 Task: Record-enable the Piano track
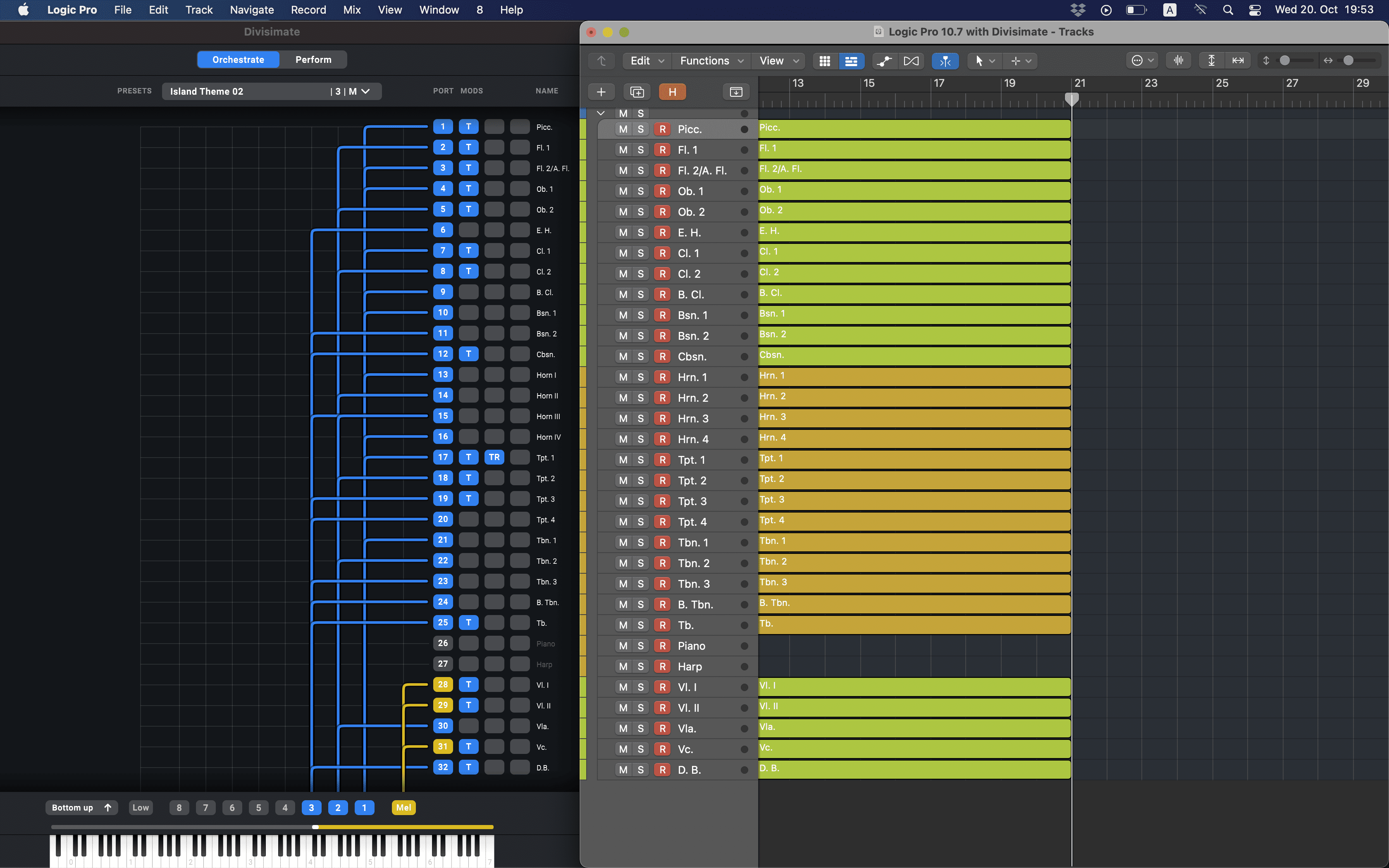662,646
